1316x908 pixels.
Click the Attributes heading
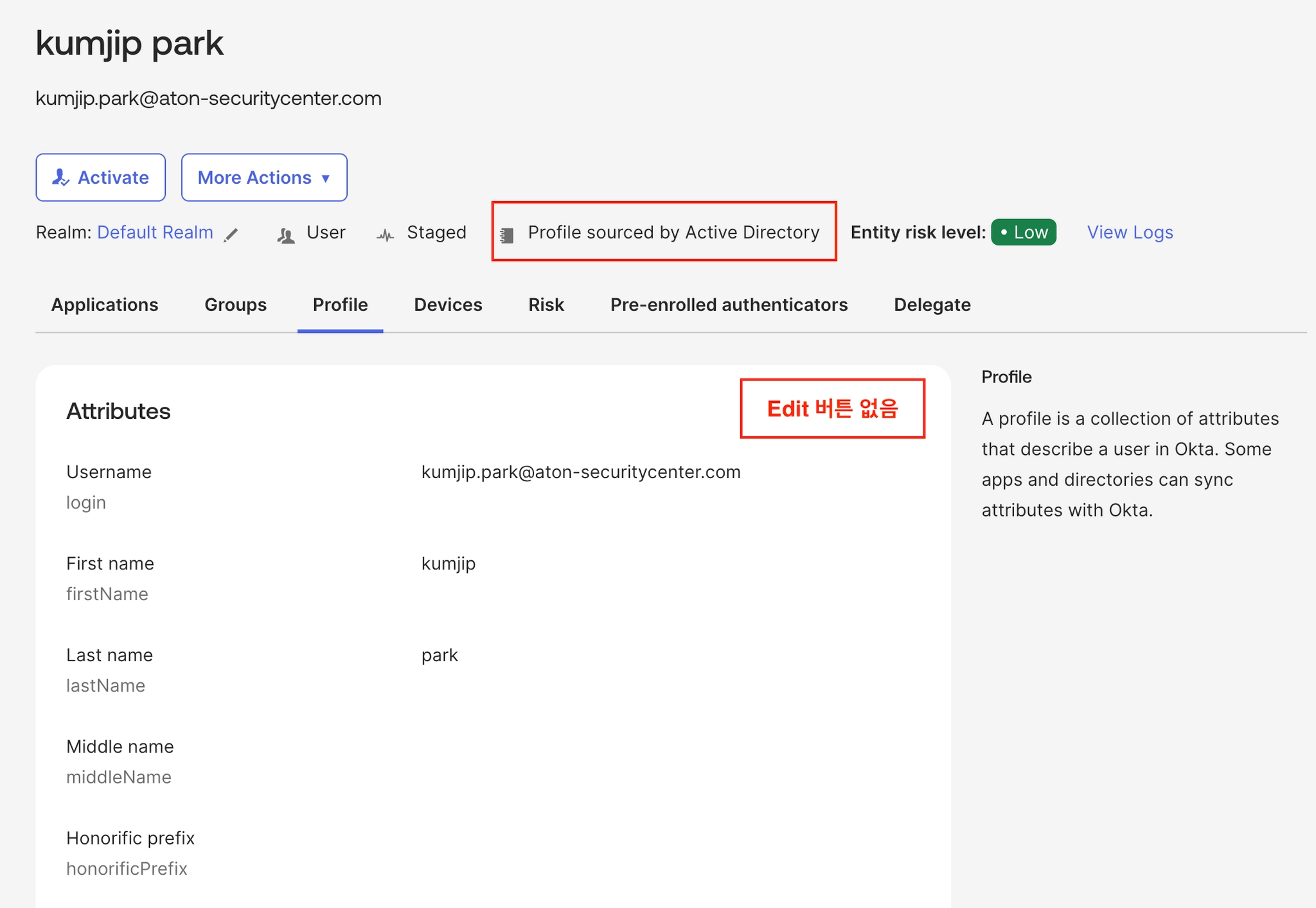tap(118, 411)
